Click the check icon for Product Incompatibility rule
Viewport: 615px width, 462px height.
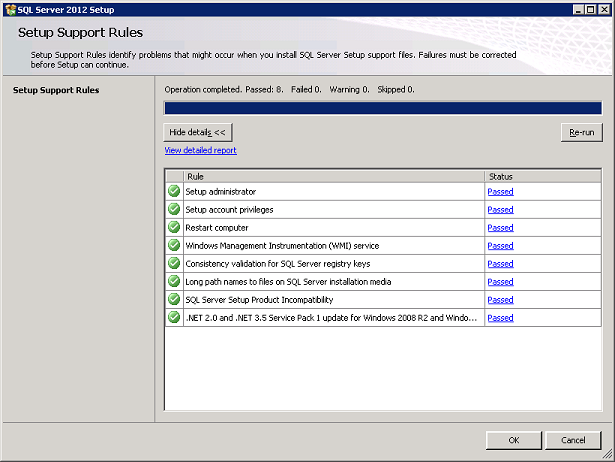[174, 300]
